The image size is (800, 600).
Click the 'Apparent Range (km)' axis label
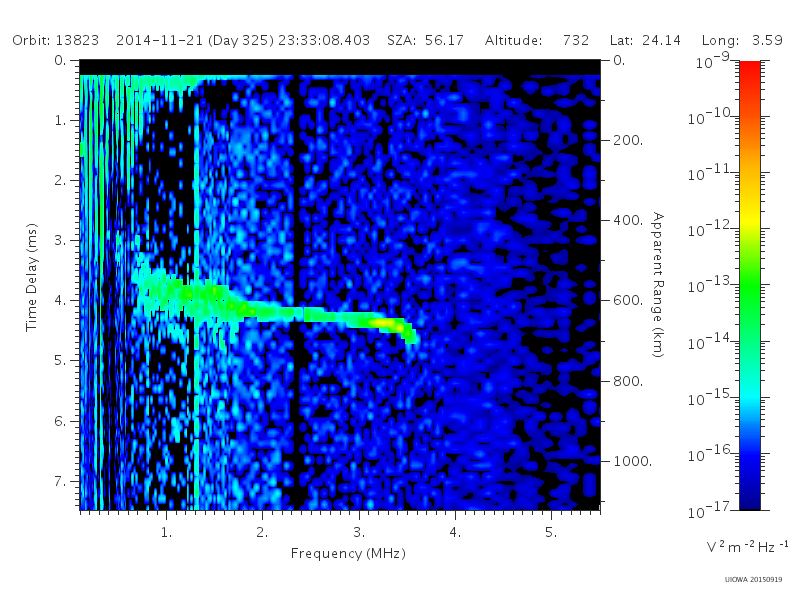[658, 285]
